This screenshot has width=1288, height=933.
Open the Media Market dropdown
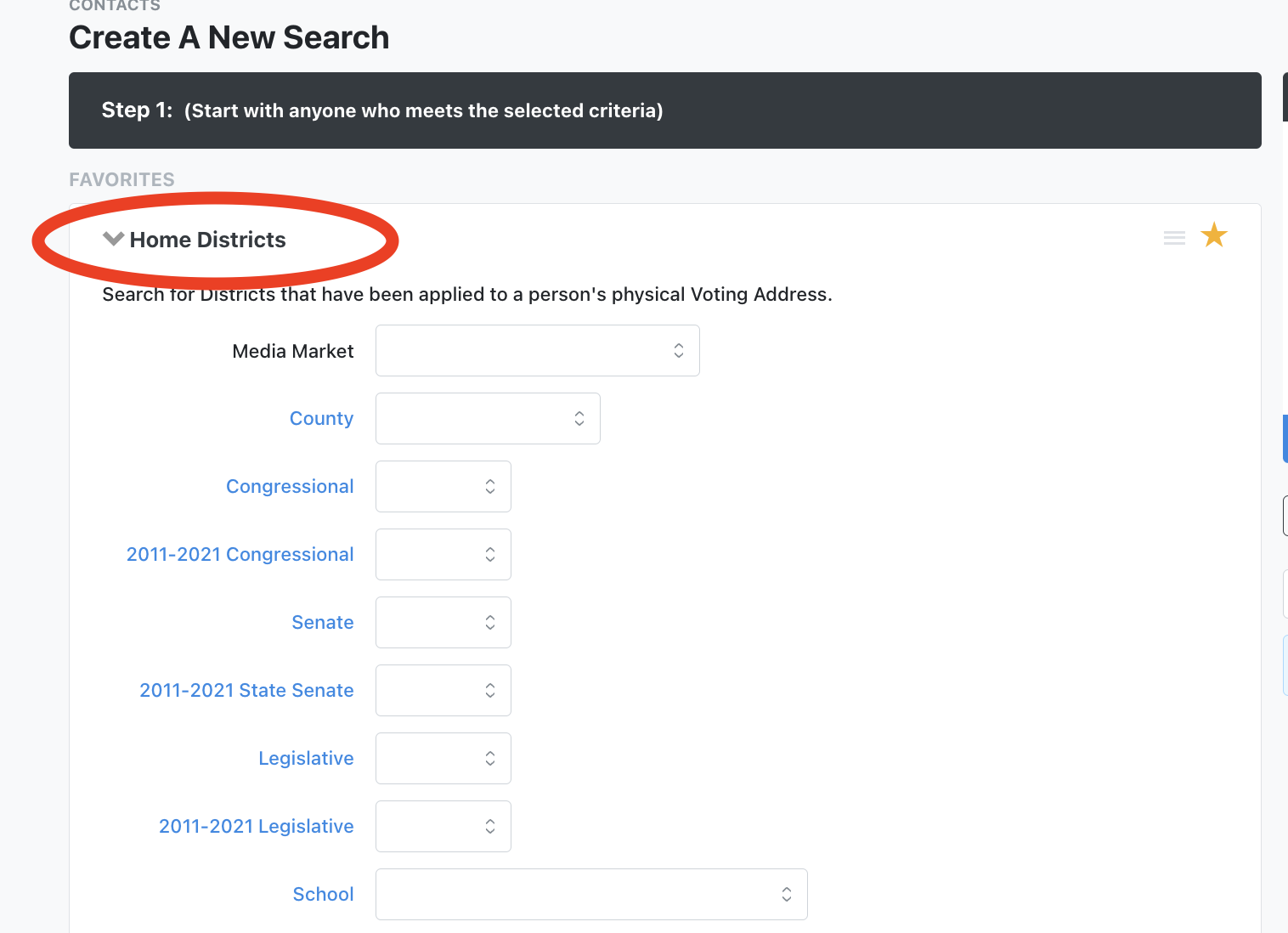[x=538, y=350]
